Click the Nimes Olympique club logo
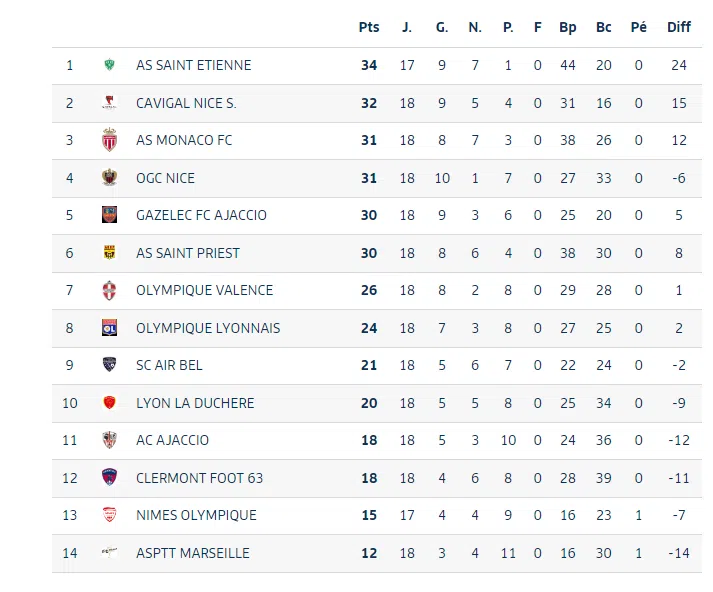 tap(110, 515)
